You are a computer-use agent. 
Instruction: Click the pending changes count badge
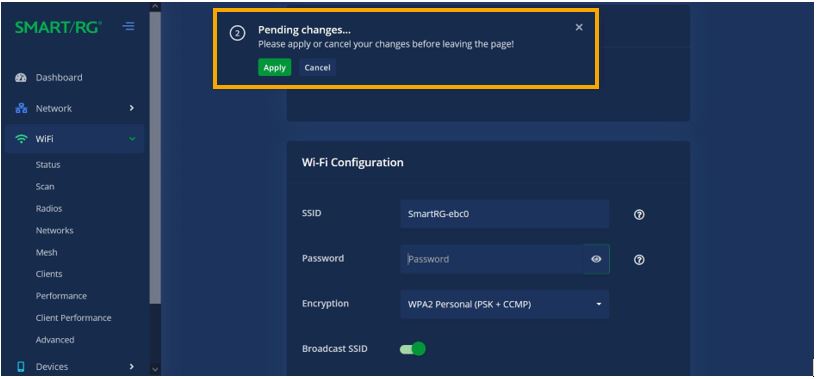[237, 34]
